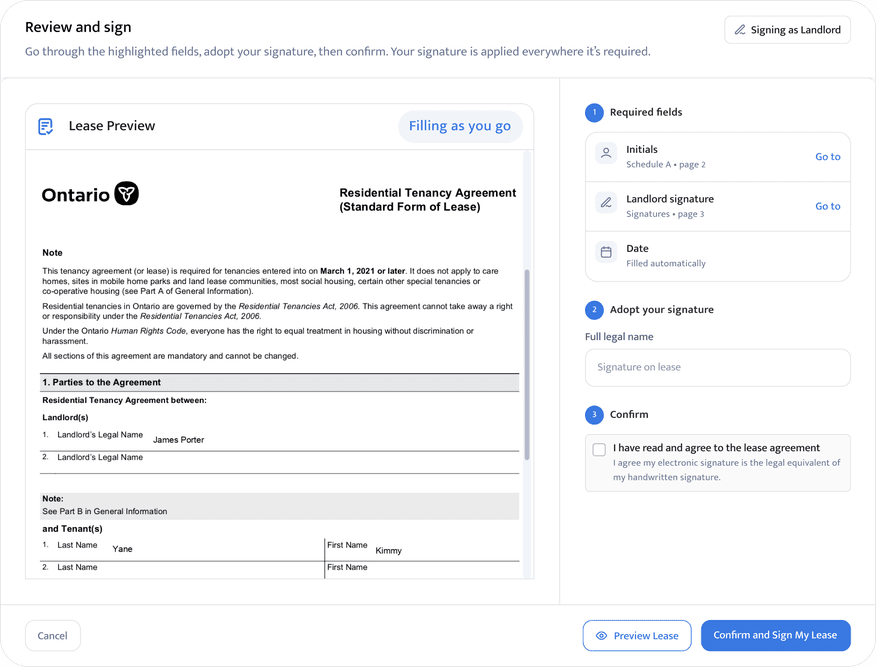The image size is (876, 667).
Task: Open the Preview Lease button
Action: click(637, 636)
